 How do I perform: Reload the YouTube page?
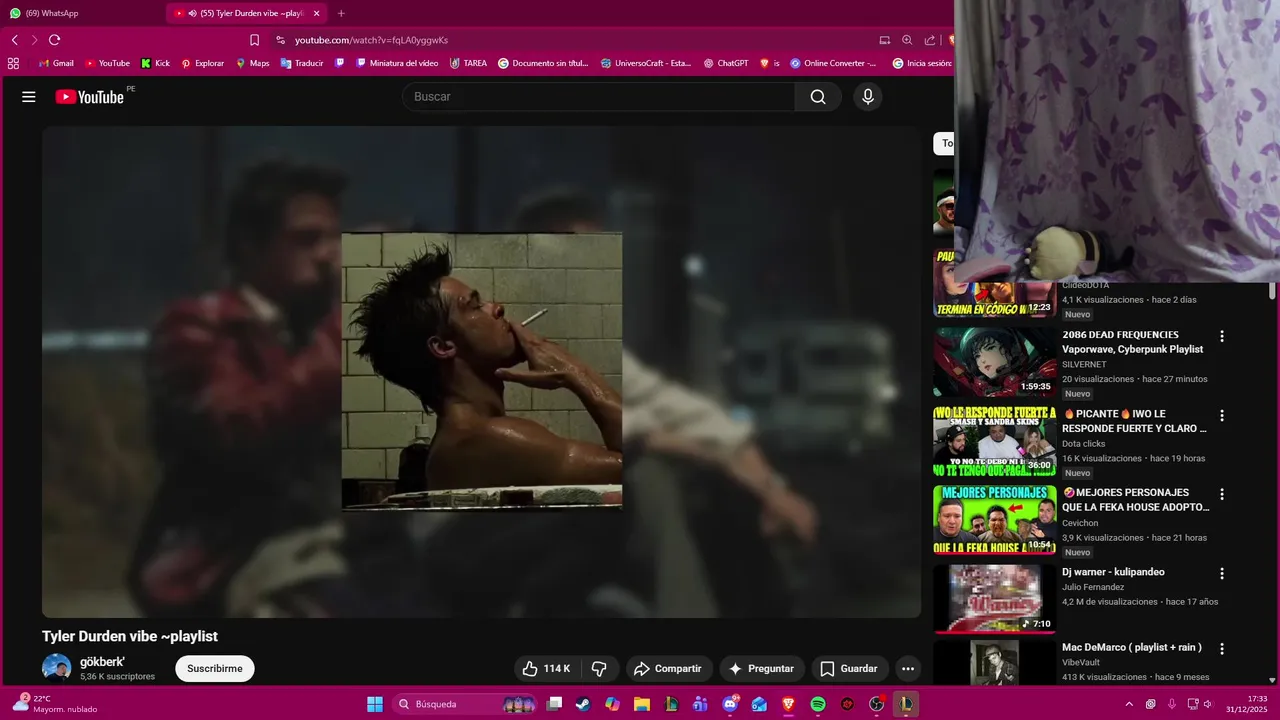tap(54, 40)
